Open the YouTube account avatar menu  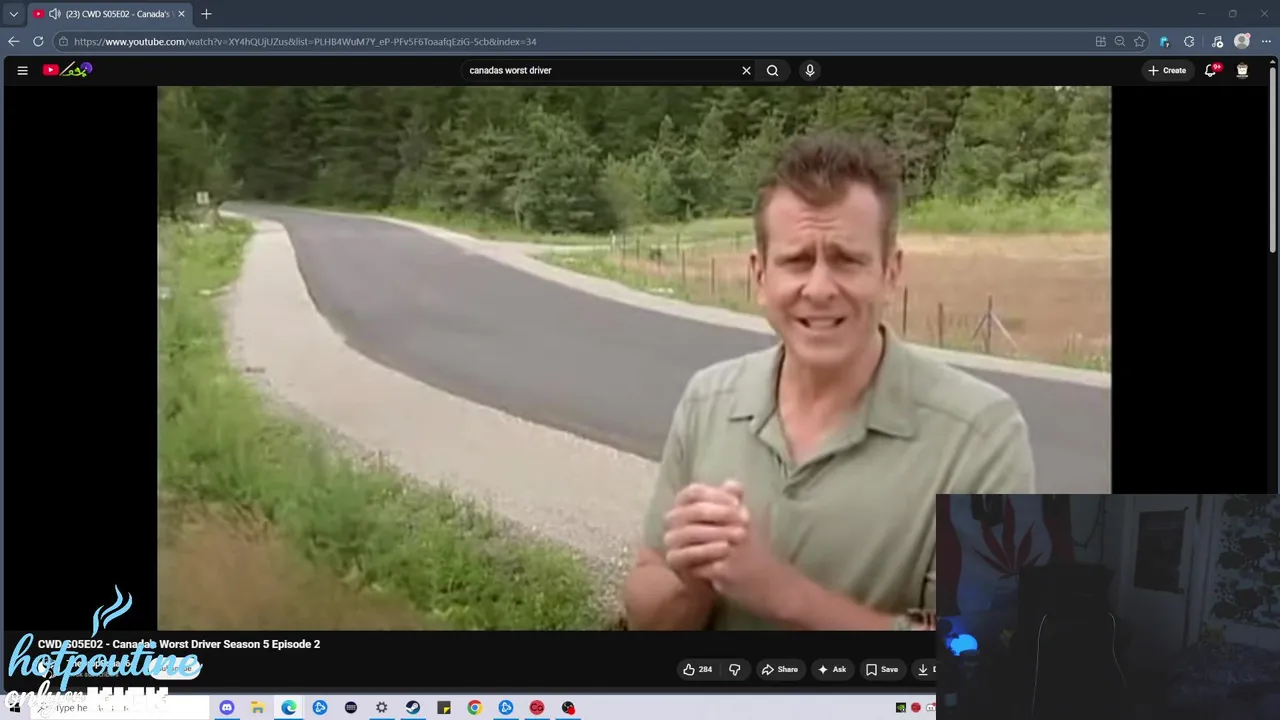pos(1242,70)
